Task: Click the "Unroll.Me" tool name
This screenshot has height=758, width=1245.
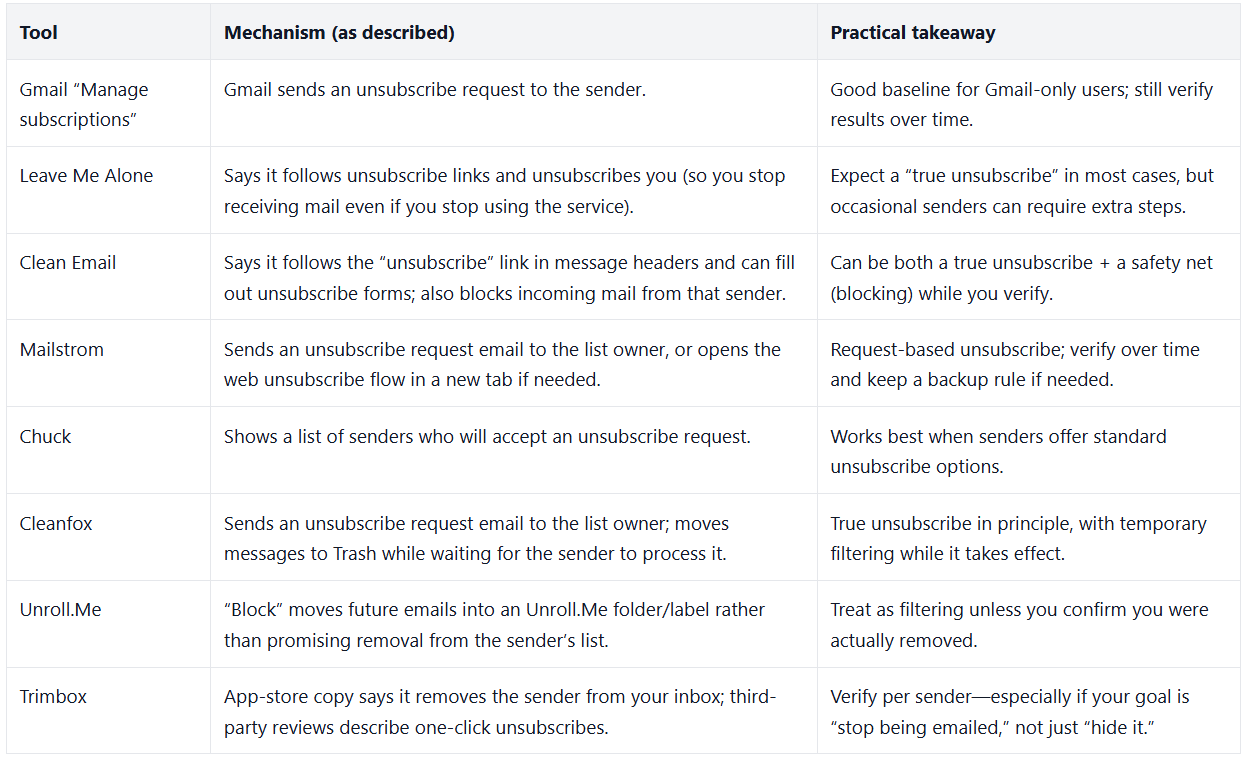Action: (x=60, y=610)
